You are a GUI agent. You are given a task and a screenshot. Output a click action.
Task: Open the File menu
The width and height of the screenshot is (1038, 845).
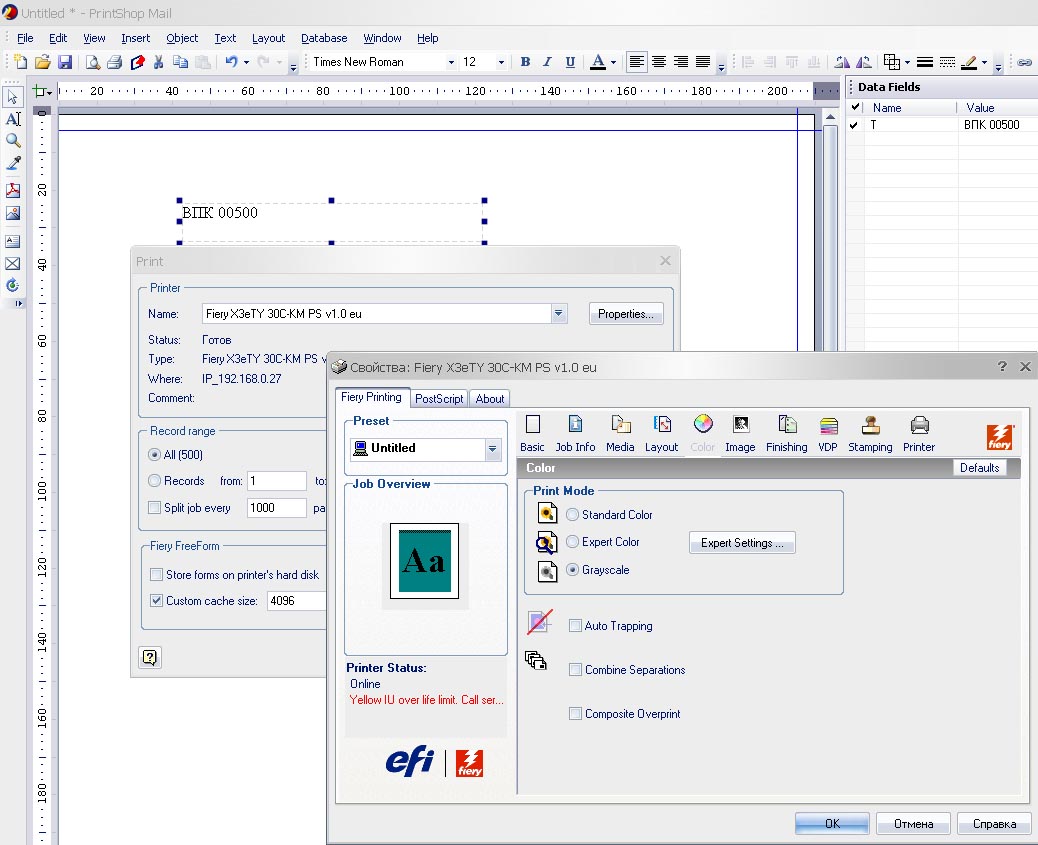[25, 38]
